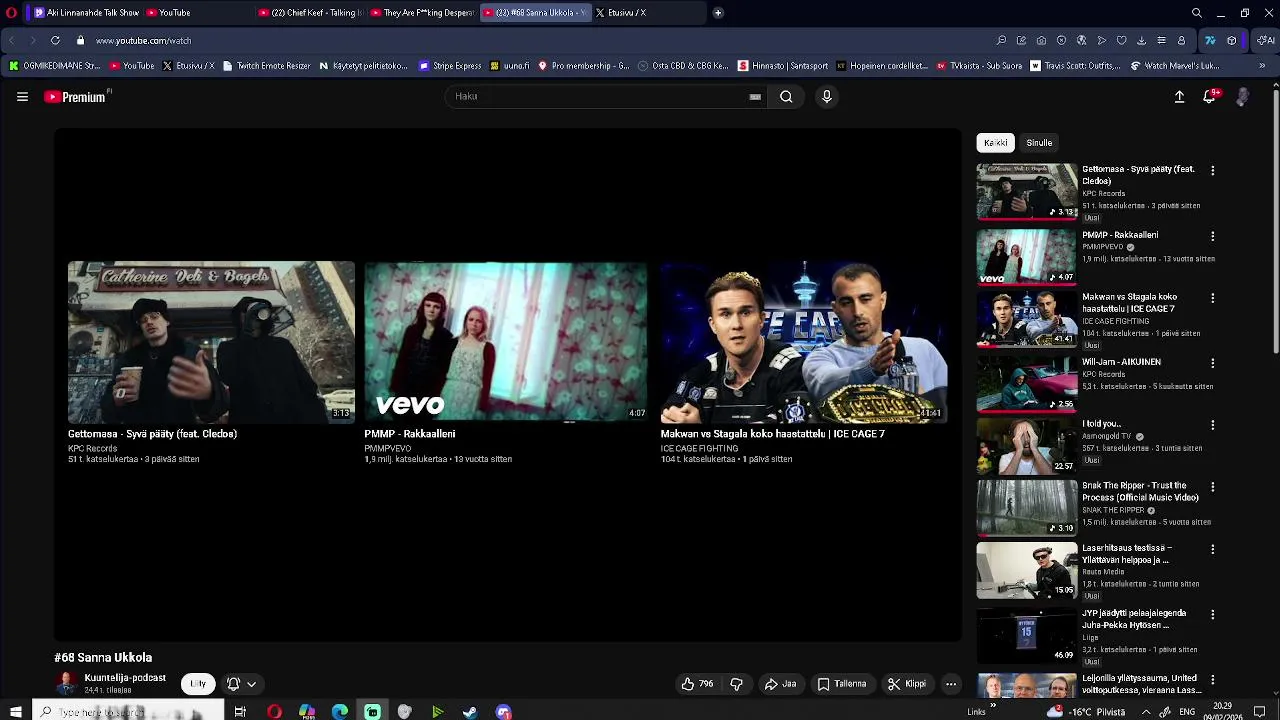
Task: Open options menu for Laserhitsaus testissä video
Action: point(1212,550)
